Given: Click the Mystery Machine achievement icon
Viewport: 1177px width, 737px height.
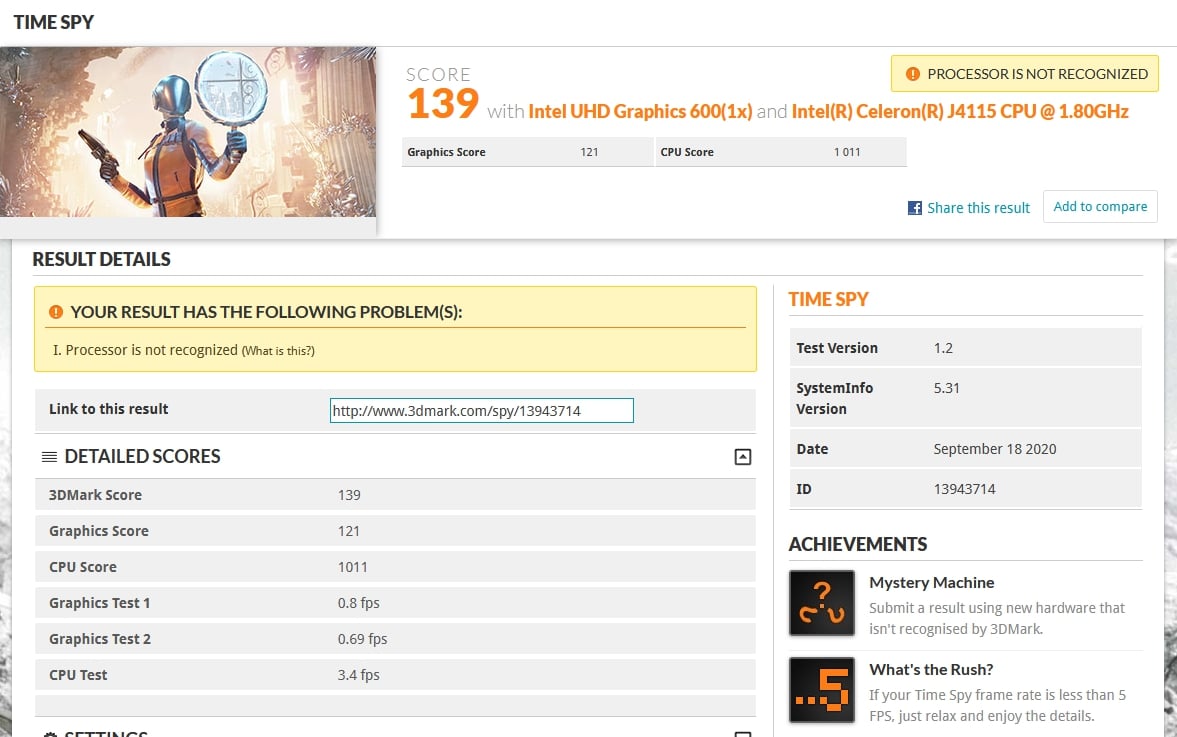Looking at the screenshot, I should click(821, 603).
